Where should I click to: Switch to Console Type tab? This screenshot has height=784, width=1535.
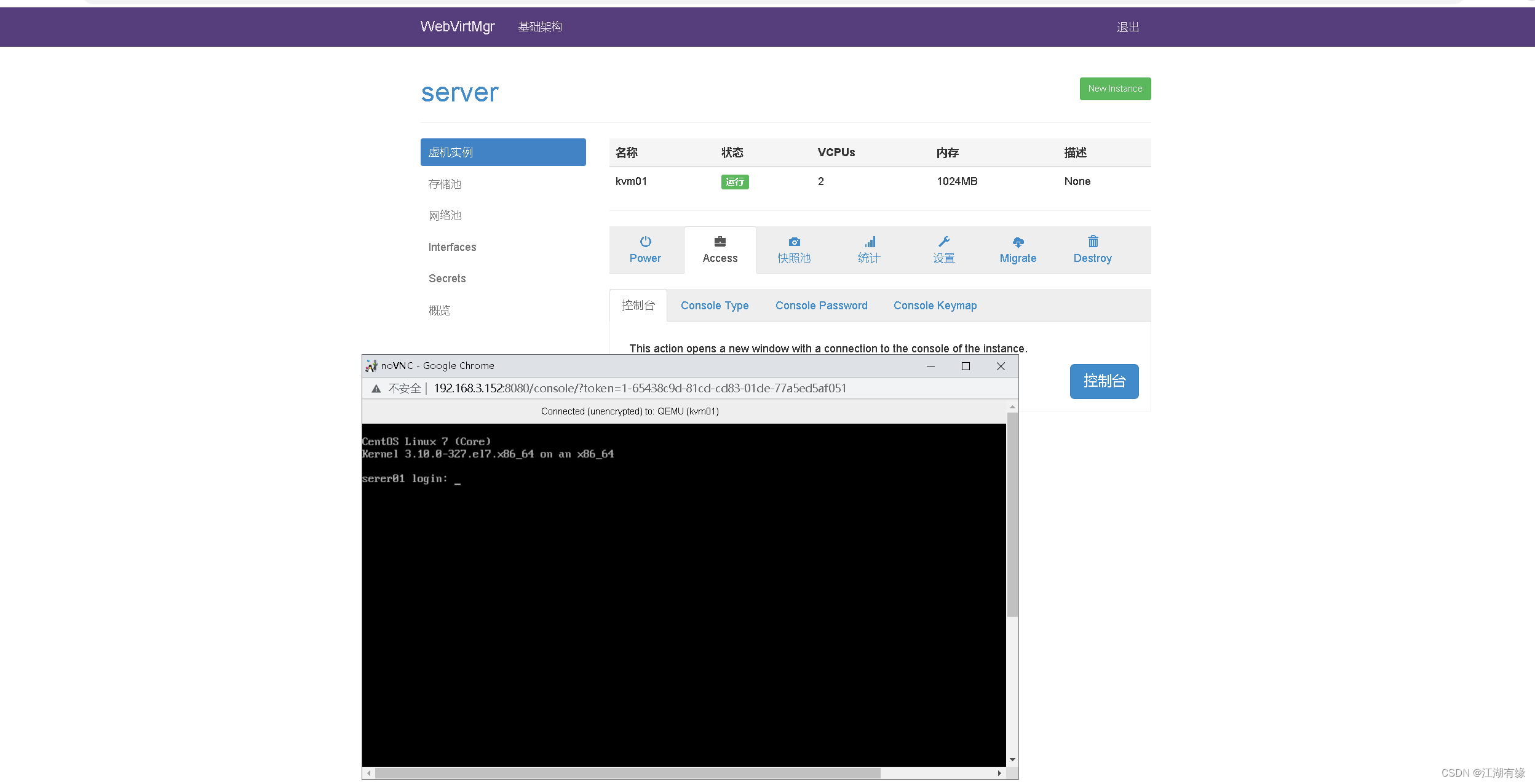point(714,306)
